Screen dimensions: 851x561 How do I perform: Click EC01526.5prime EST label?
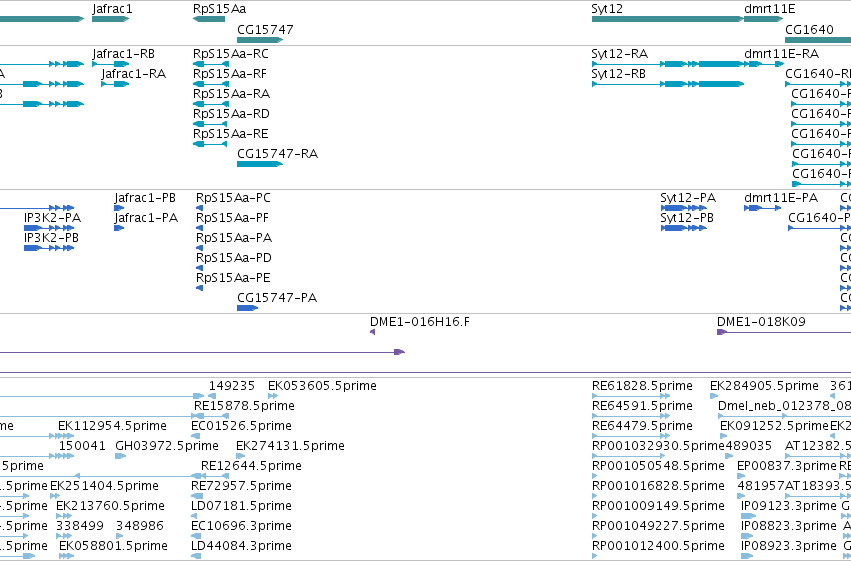coord(241,426)
